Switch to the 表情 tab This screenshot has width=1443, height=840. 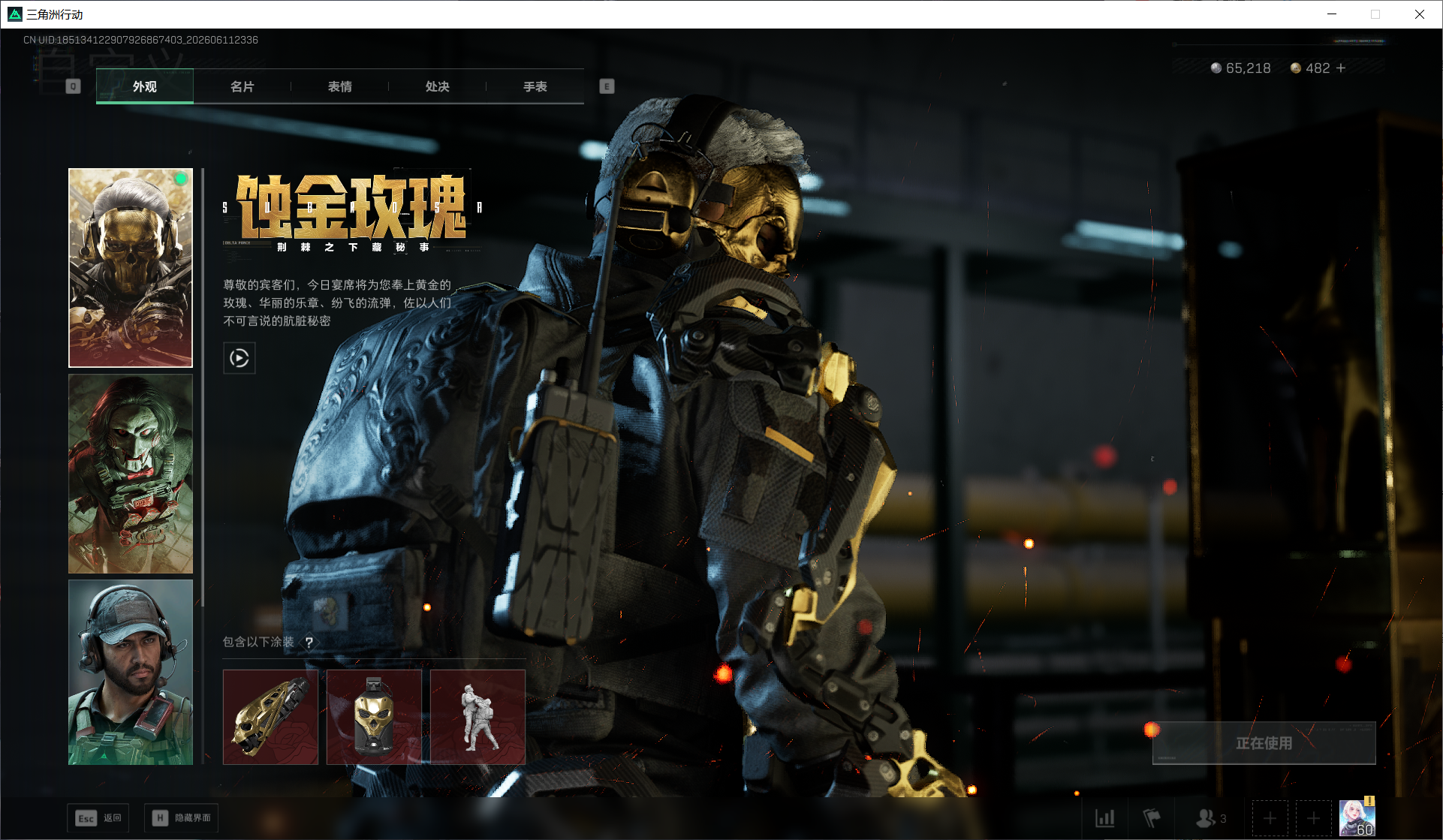(x=339, y=86)
